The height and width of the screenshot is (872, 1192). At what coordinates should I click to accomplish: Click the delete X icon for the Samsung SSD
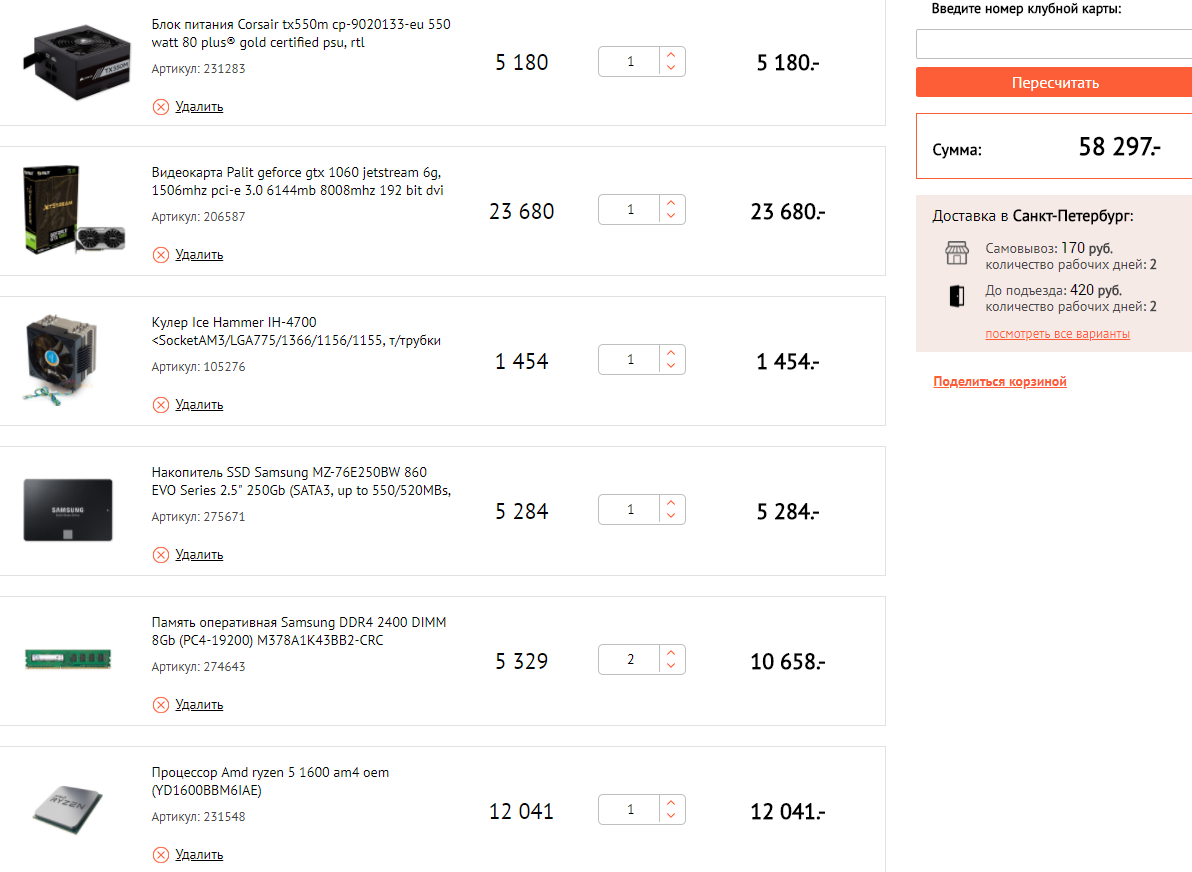[x=160, y=555]
